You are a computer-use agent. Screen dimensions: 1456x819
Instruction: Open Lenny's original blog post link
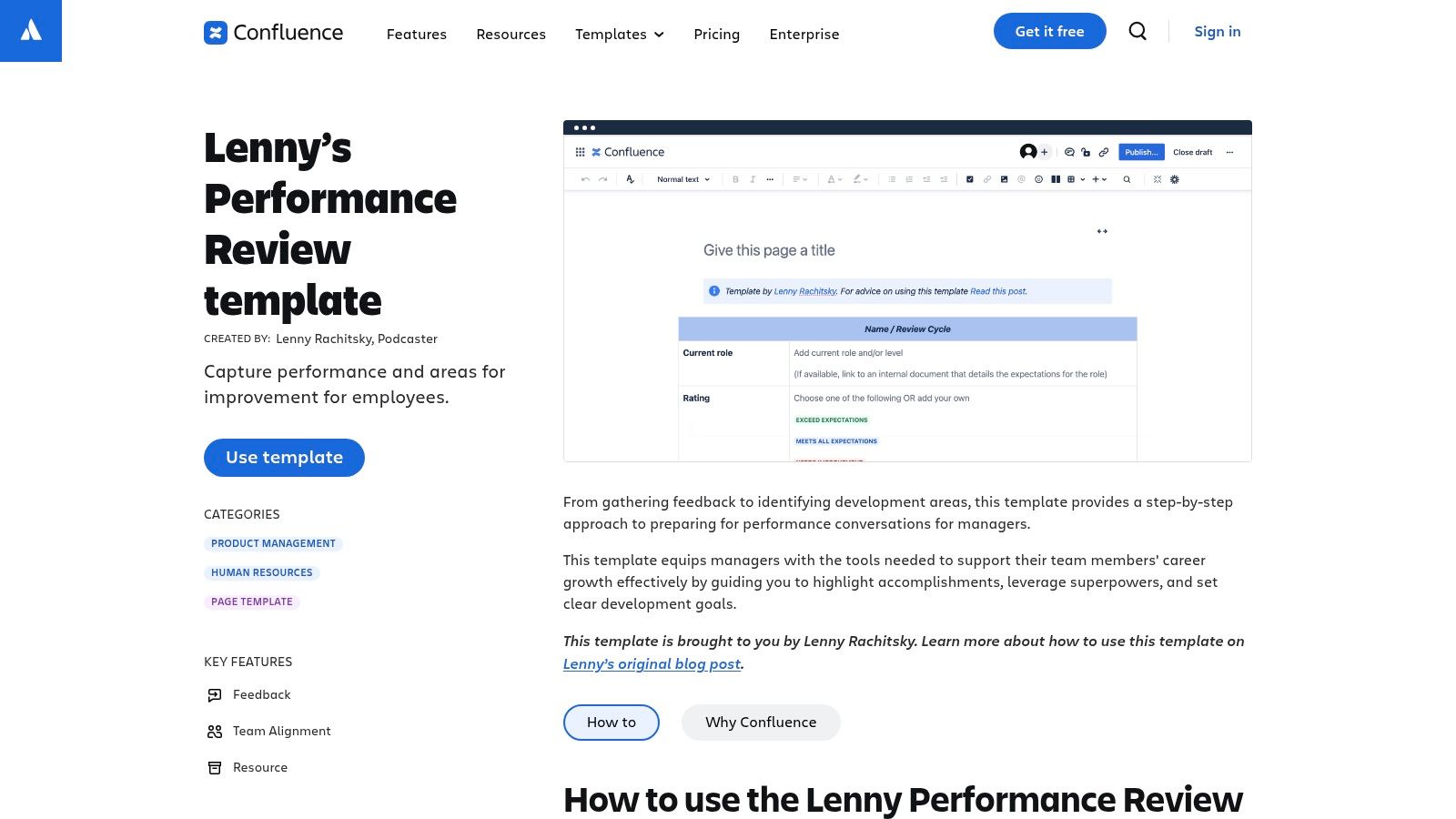652,663
